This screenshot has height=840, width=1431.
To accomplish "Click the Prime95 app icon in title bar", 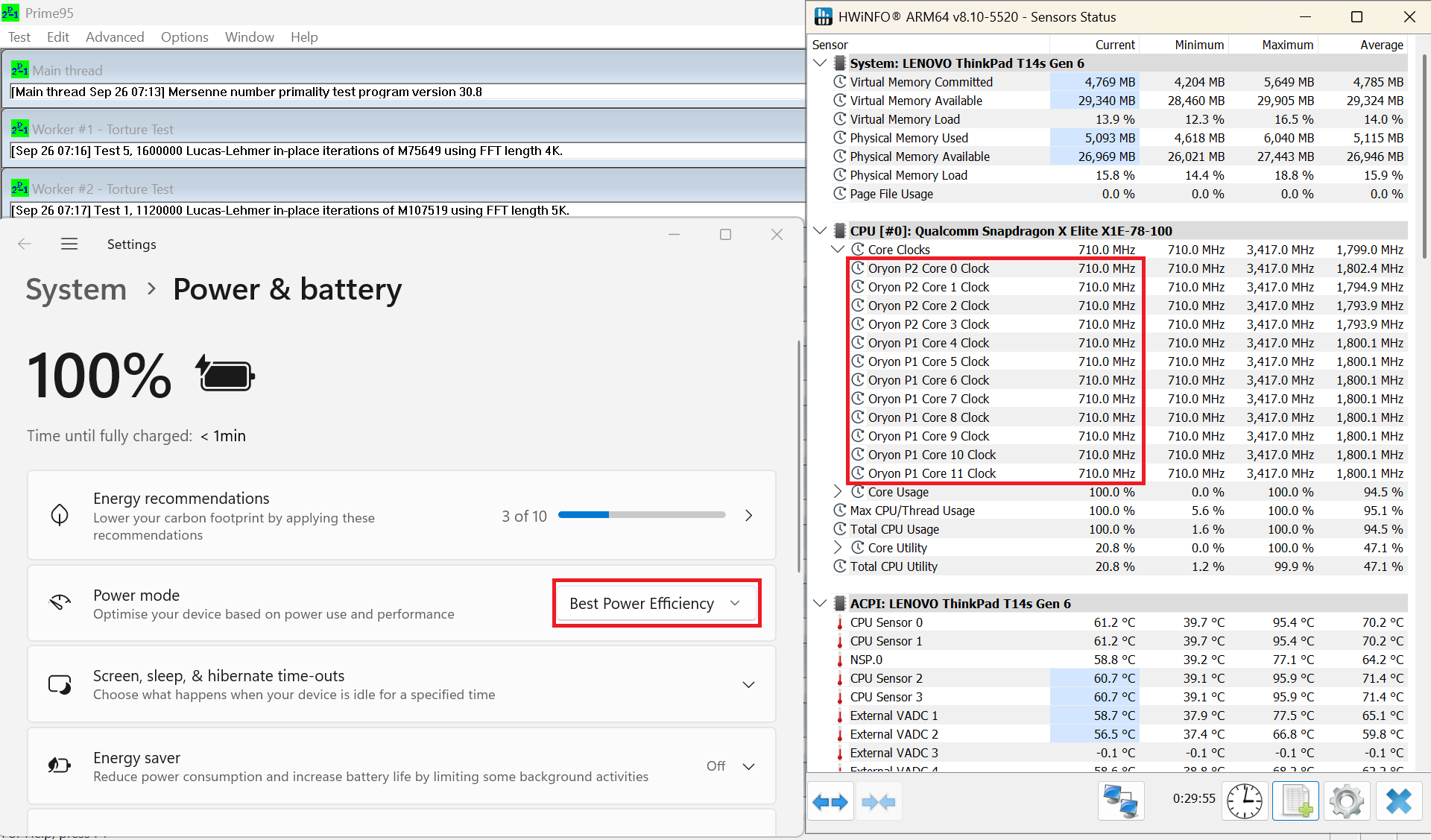I will click(x=10, y=13).
